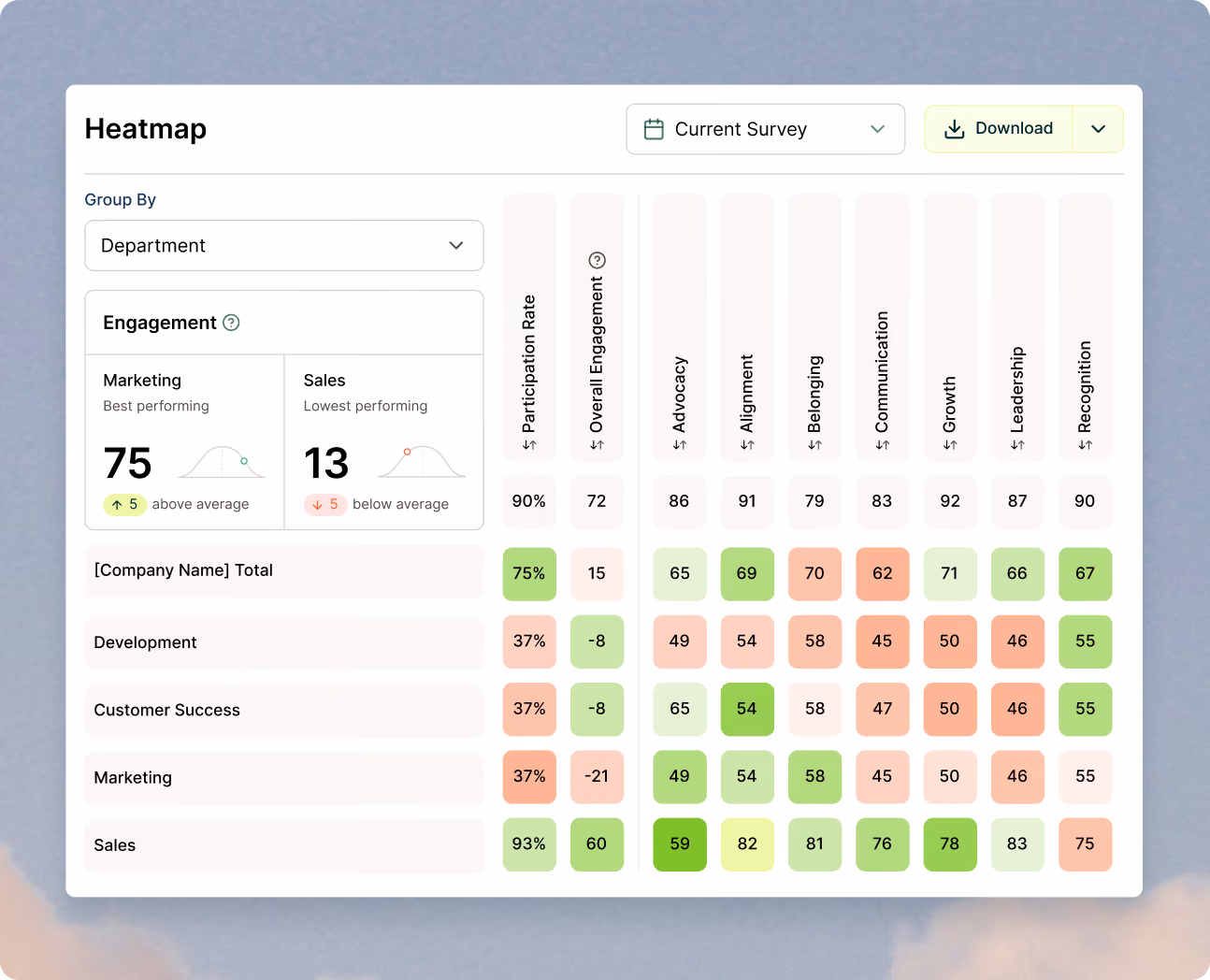Click the 15 Company Total engagement cell
Screen dimensions: 1210x980
(x=597, y=574)
